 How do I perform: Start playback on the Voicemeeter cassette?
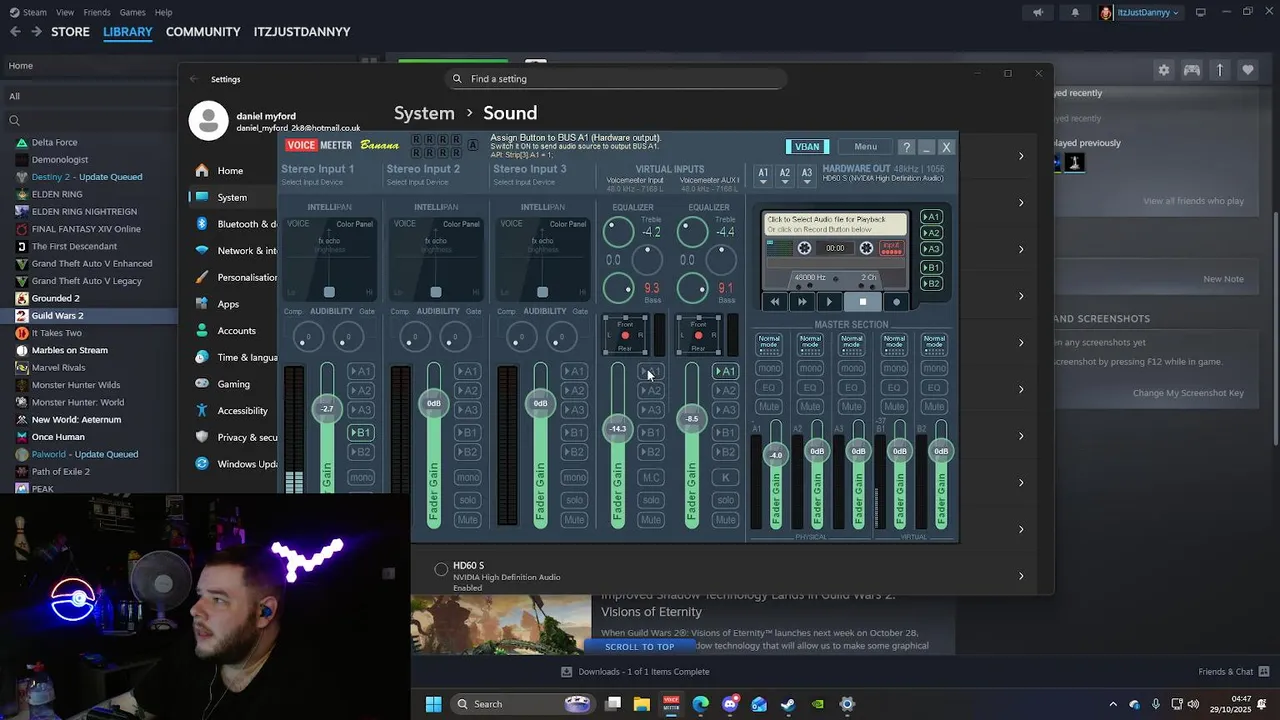pyautogui.click(x=829, y=301)
